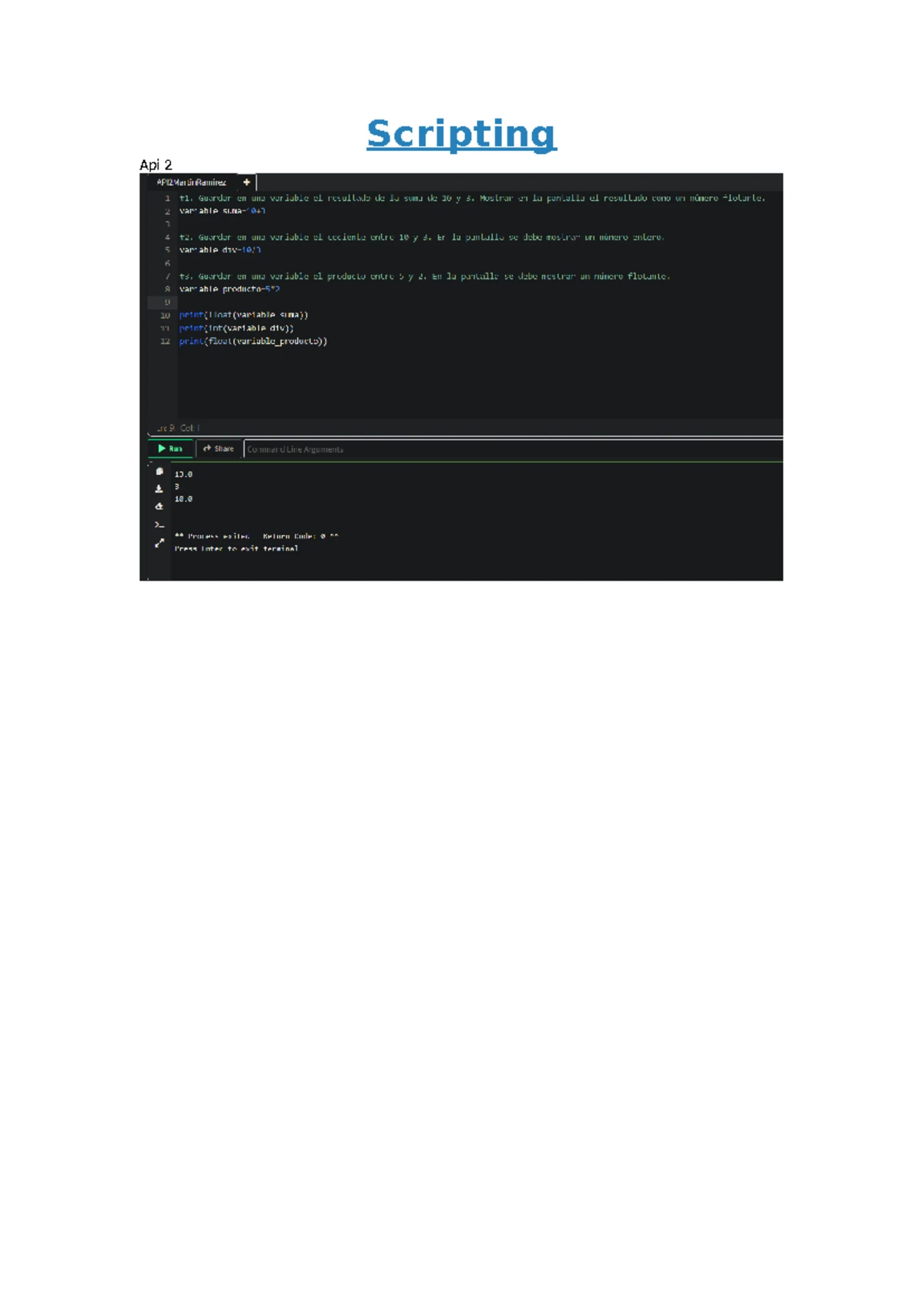Place the cursor on print(float(variable_producto)) line
The height and width of the screenshot is (1306, 924).
[x=253, y=341]
